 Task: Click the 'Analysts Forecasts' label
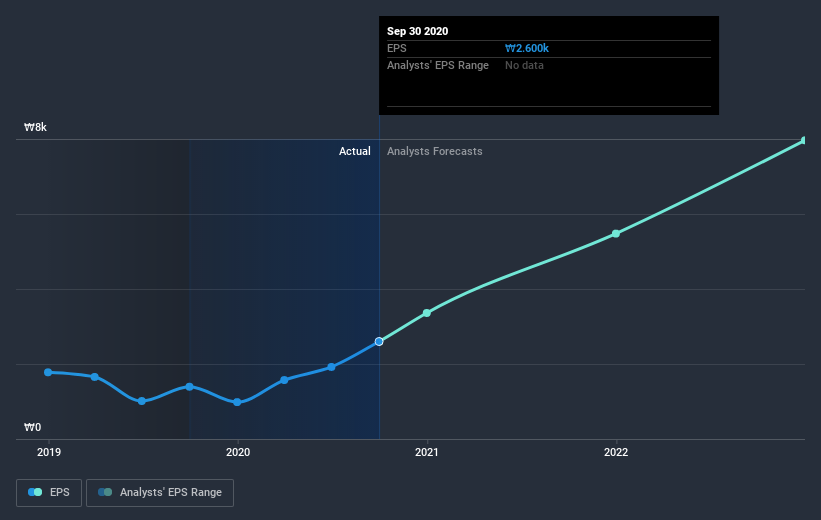[x=435, y=151]
